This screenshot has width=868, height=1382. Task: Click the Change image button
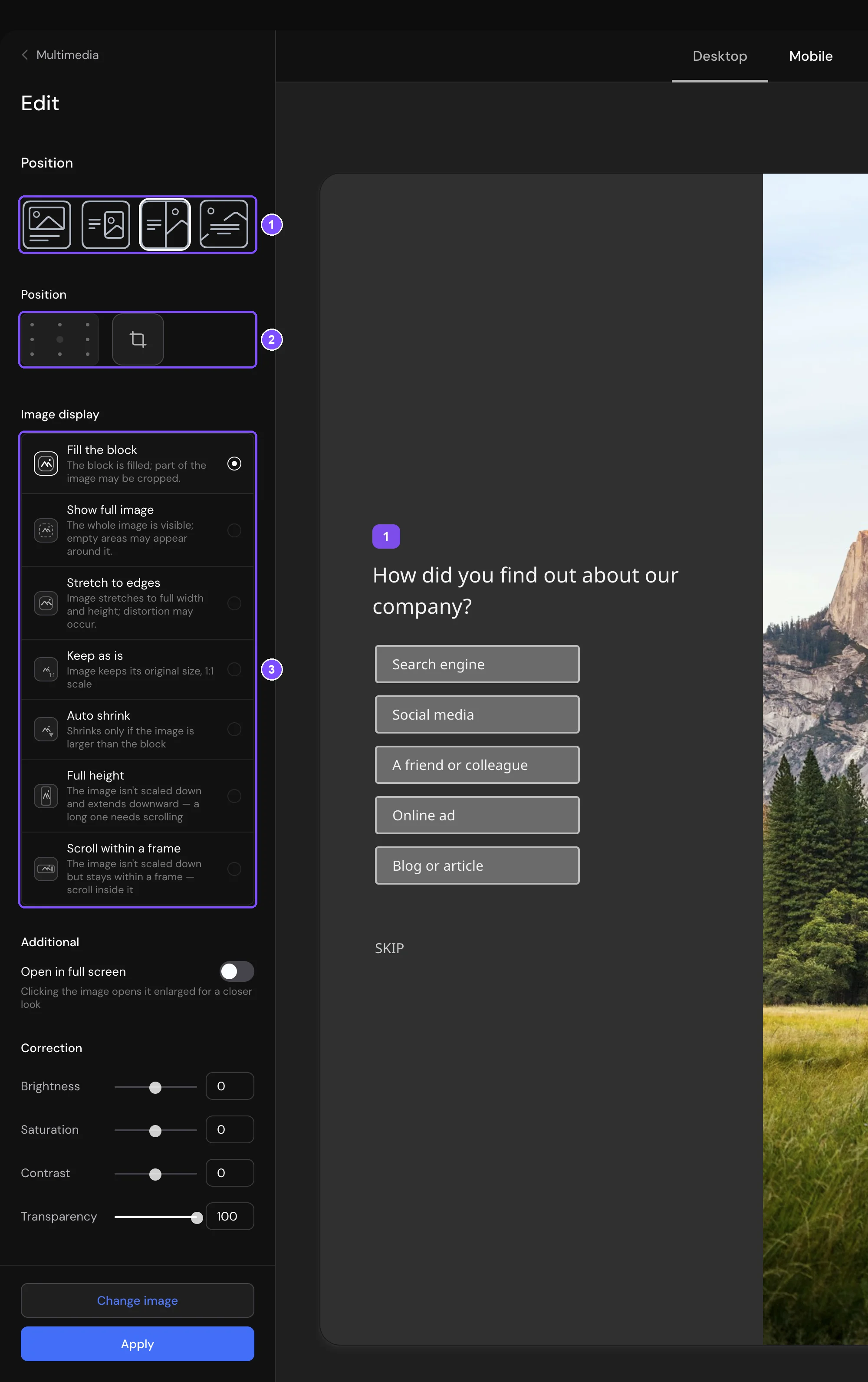pyautogui.click(x=138, y=1300)
